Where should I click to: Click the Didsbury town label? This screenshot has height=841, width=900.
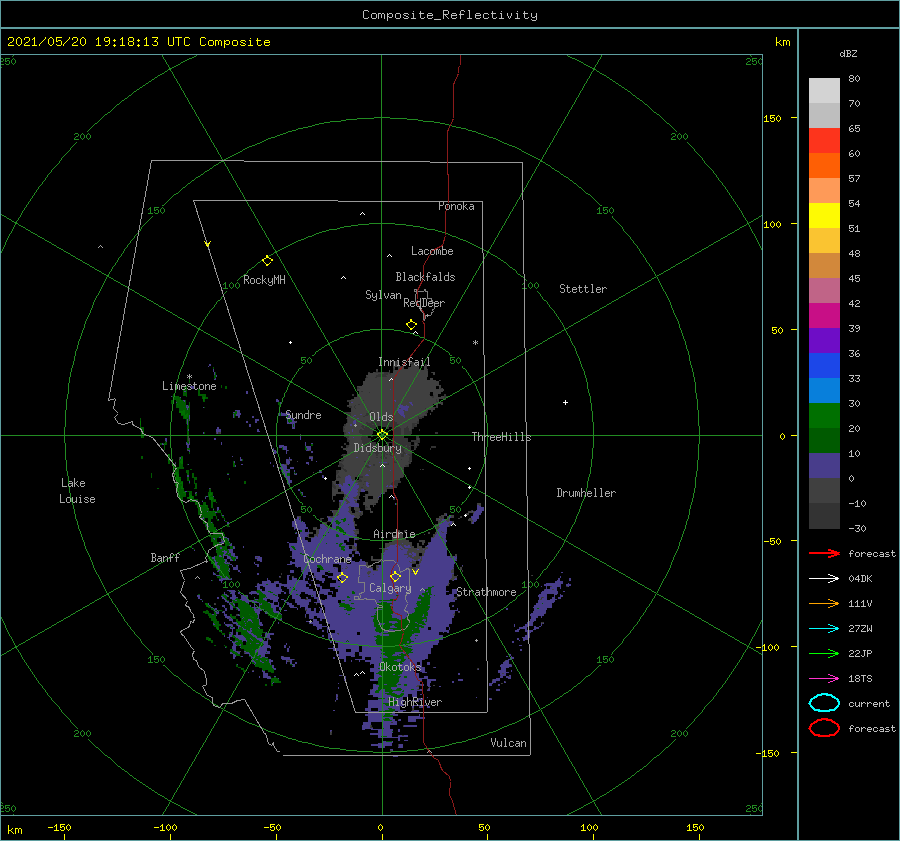377,448
